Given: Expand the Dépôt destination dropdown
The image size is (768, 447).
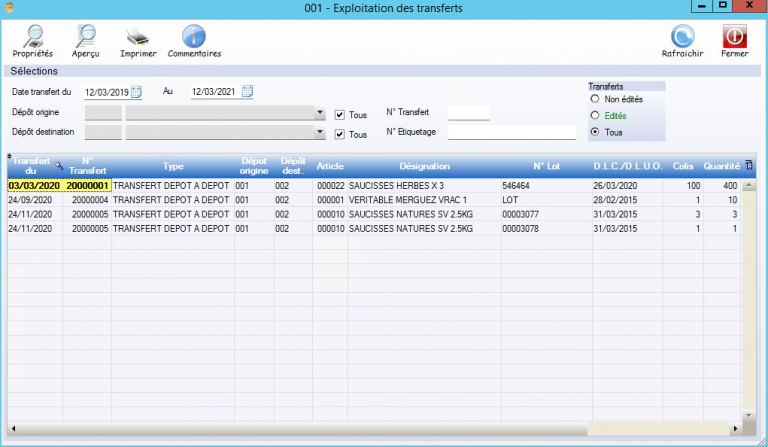Looking at the screenshot, I should click(x=320, y=133).
